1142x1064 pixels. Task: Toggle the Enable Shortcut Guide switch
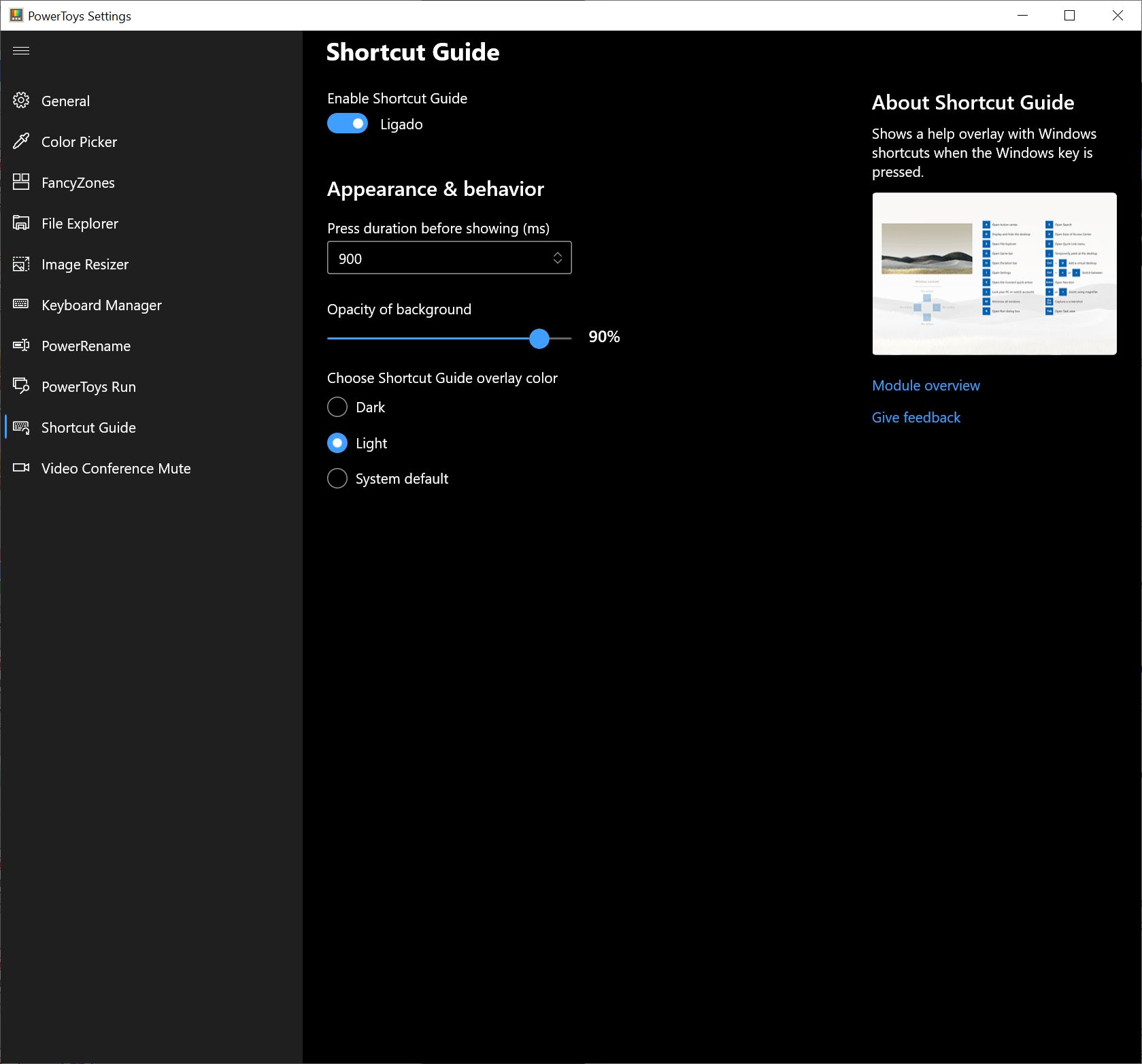point(348,123)
